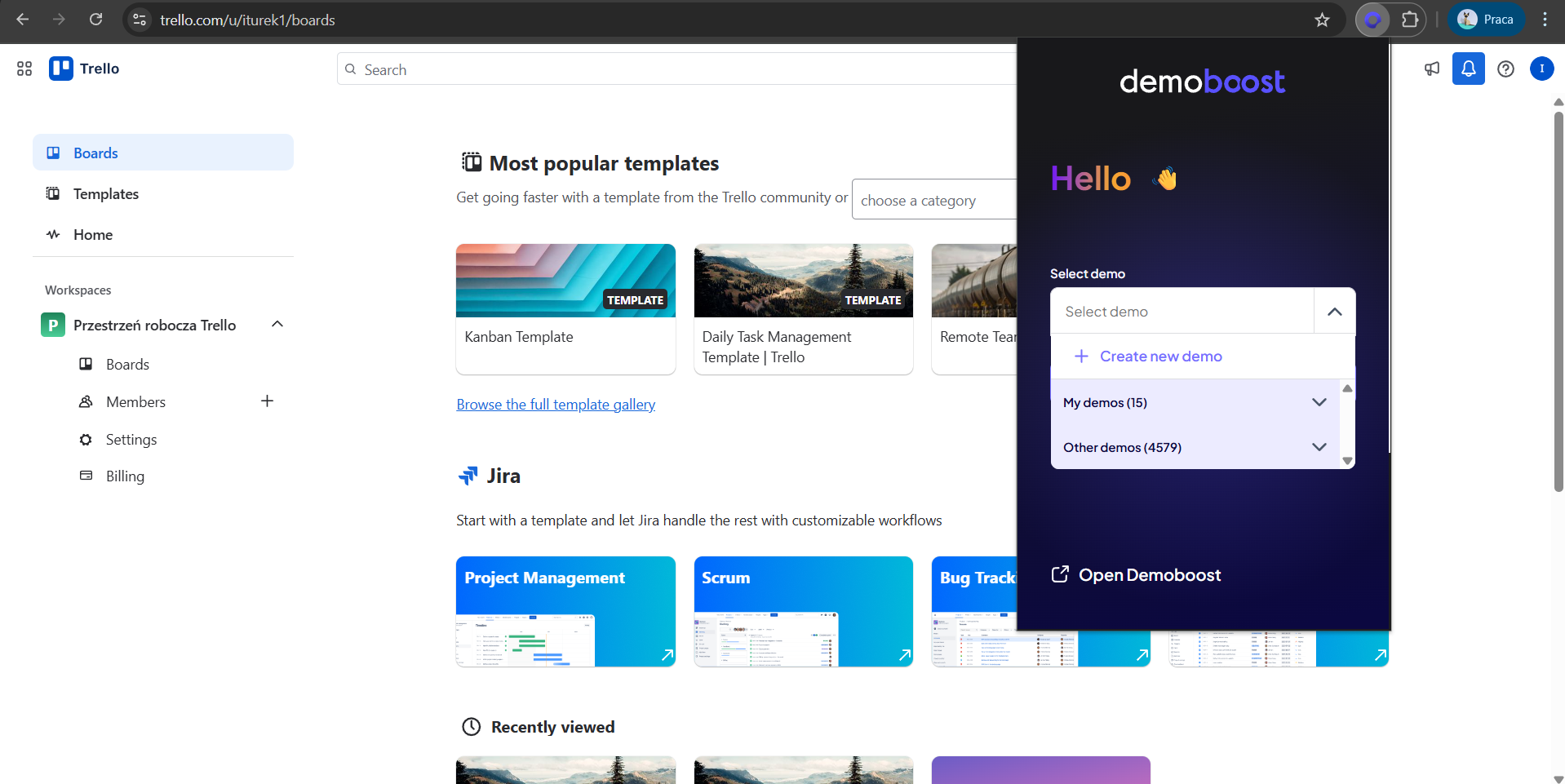This screenshot has width=1565, height=784.
Task: Click the browser back arrow
Action: (x=23, y=20)
